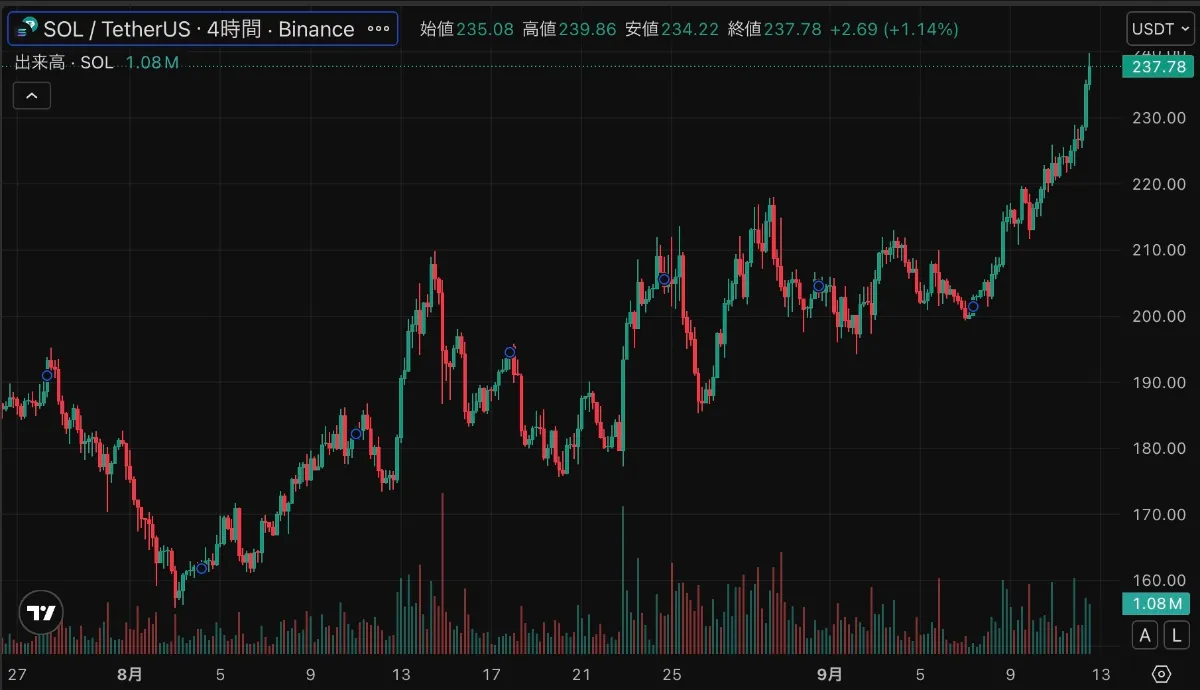Click the 始値 235.08 open value
The height and width of the screenshot is (690, 1200).
pyautogui.click(x=467, y=29)
